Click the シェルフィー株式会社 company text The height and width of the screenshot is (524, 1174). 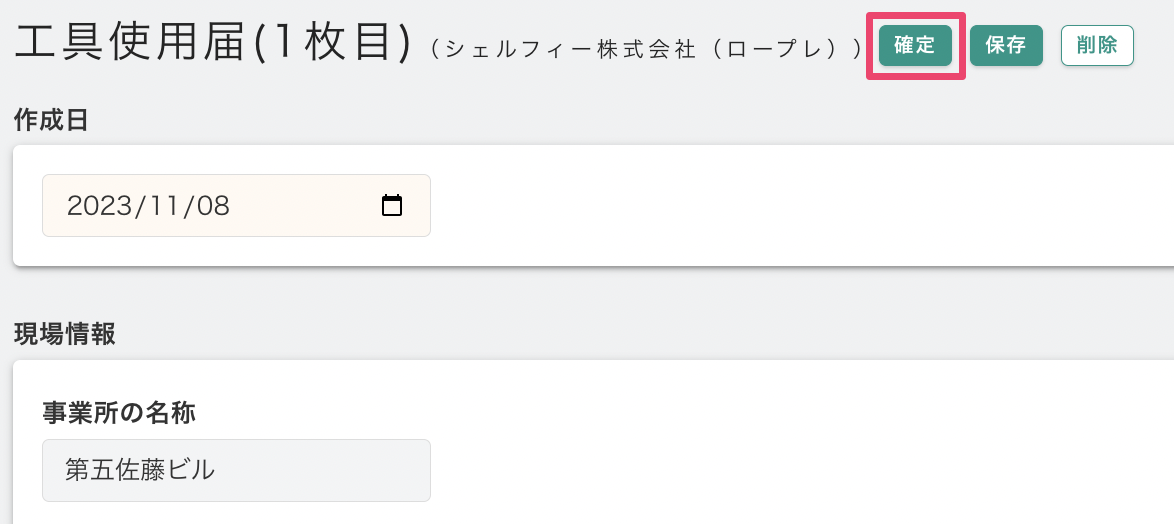coord(569,49)
